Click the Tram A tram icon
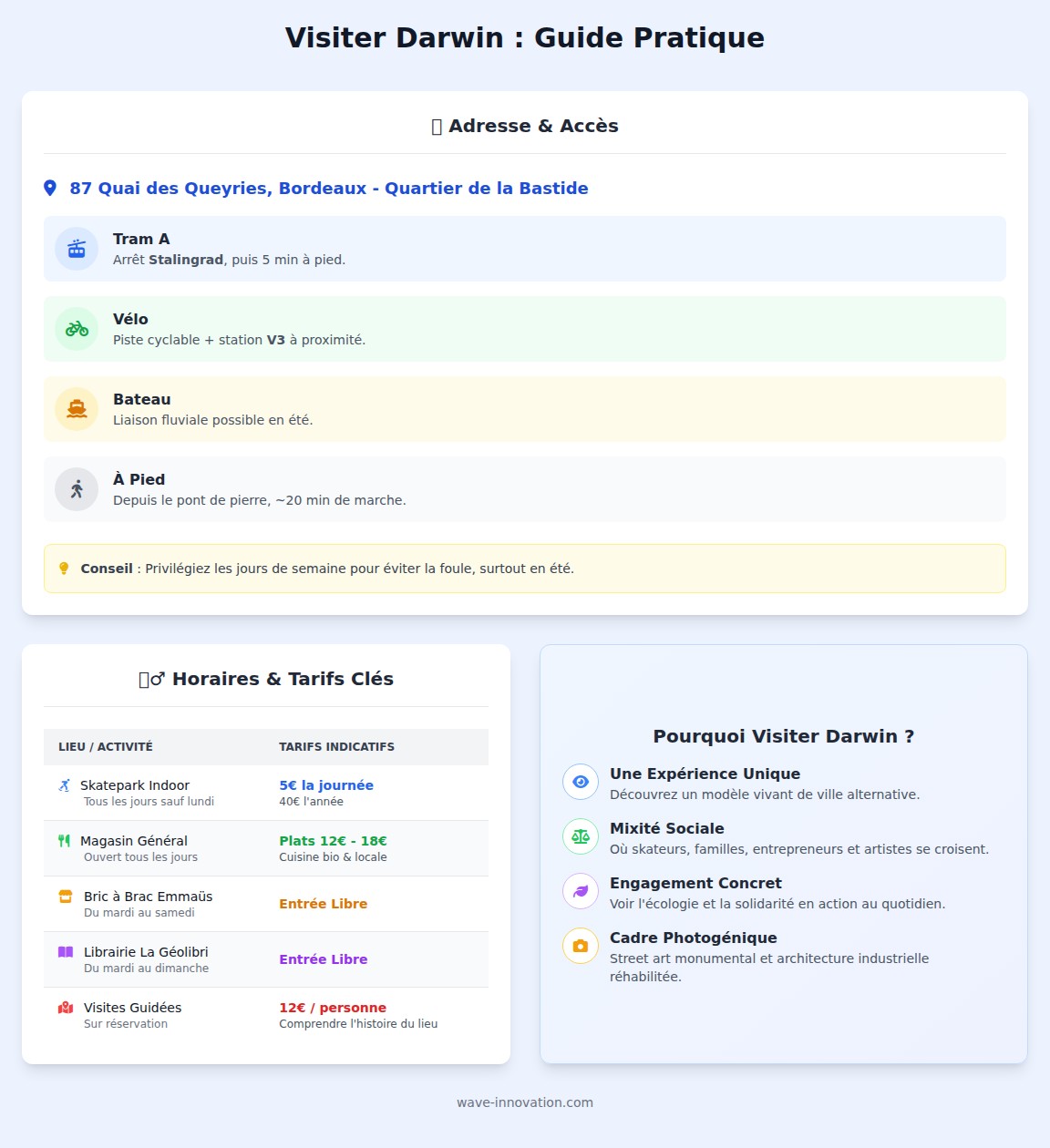This screenshot has width=1050, height=1148. pyautogui.click(x=76, y=248)
